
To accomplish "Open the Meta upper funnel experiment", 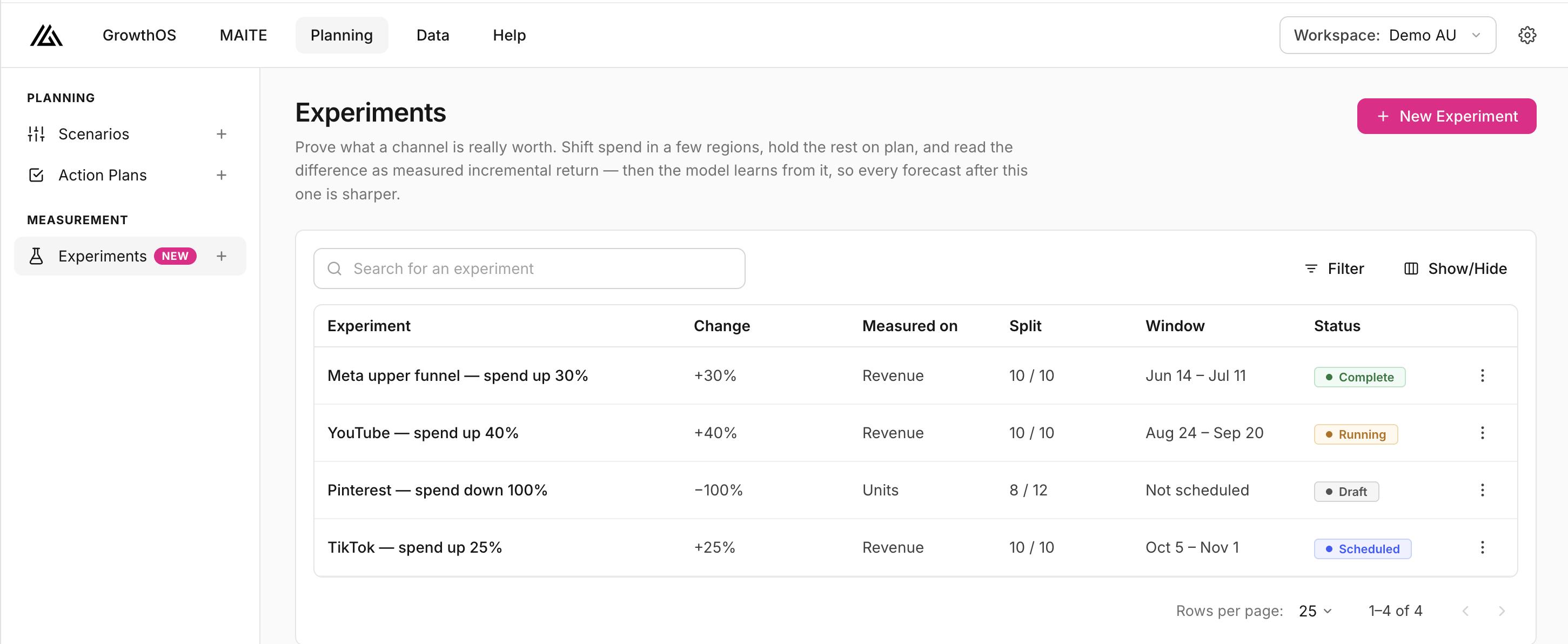I will coord(458,375).
